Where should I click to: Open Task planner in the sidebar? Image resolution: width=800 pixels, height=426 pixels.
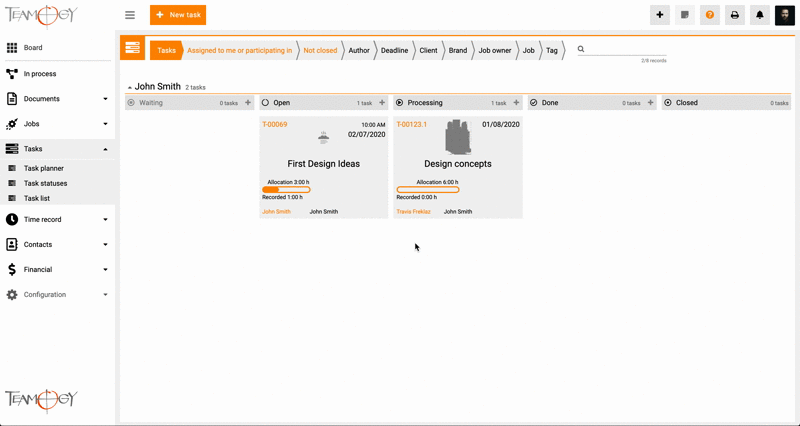coord(44,168)
